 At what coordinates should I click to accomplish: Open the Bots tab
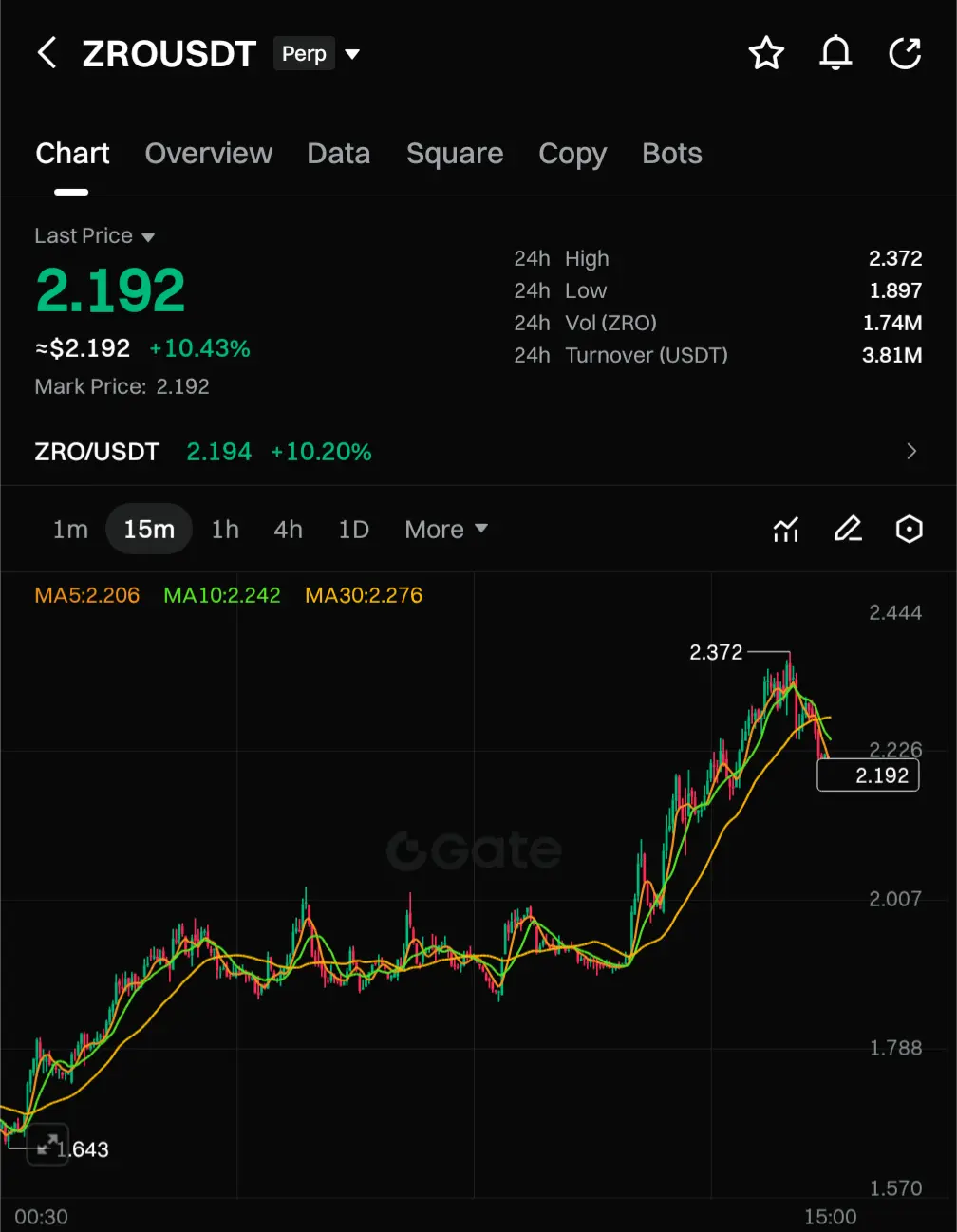[x=672, y=154]
